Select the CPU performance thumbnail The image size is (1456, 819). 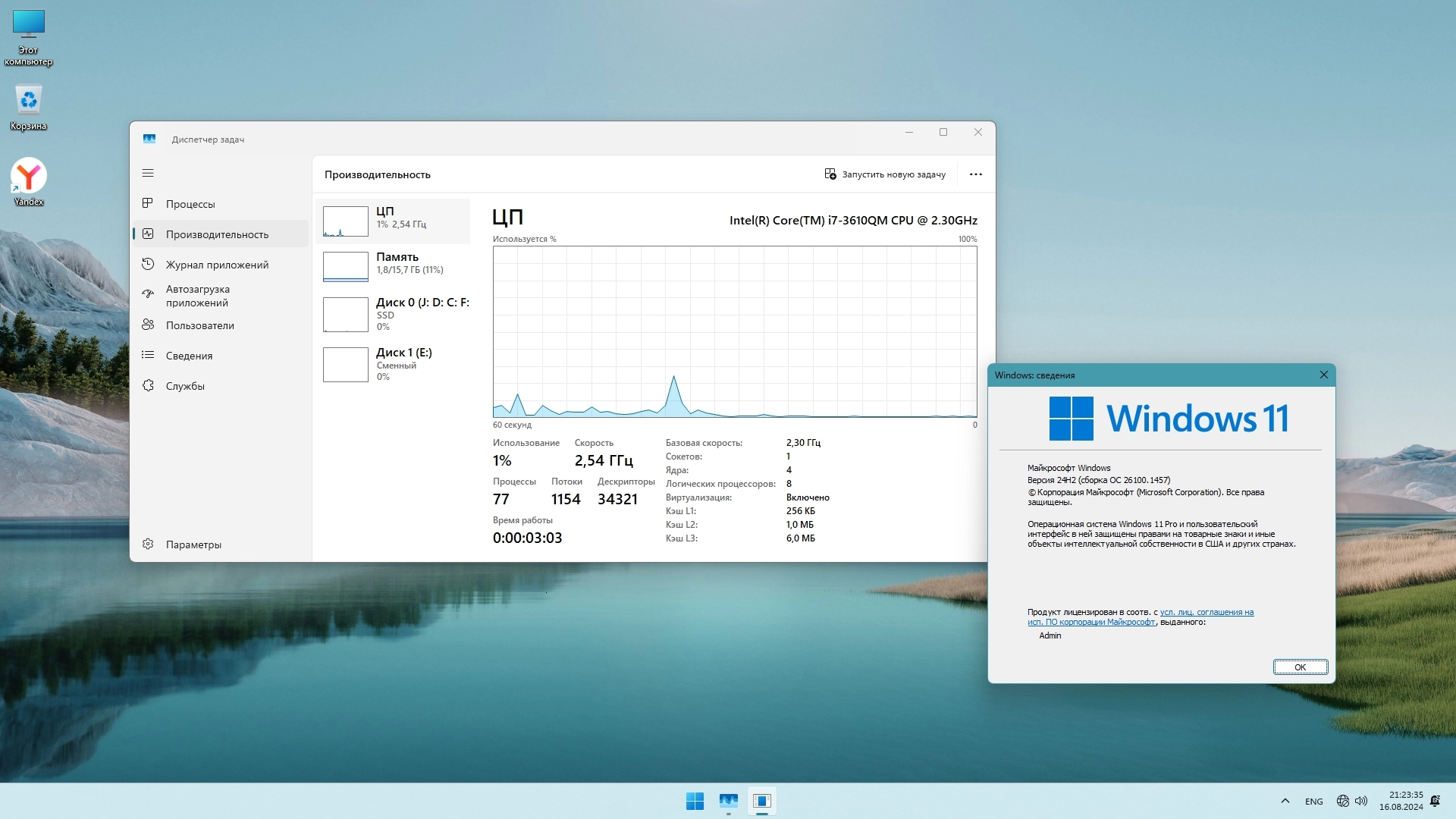(x=346, y=221)
